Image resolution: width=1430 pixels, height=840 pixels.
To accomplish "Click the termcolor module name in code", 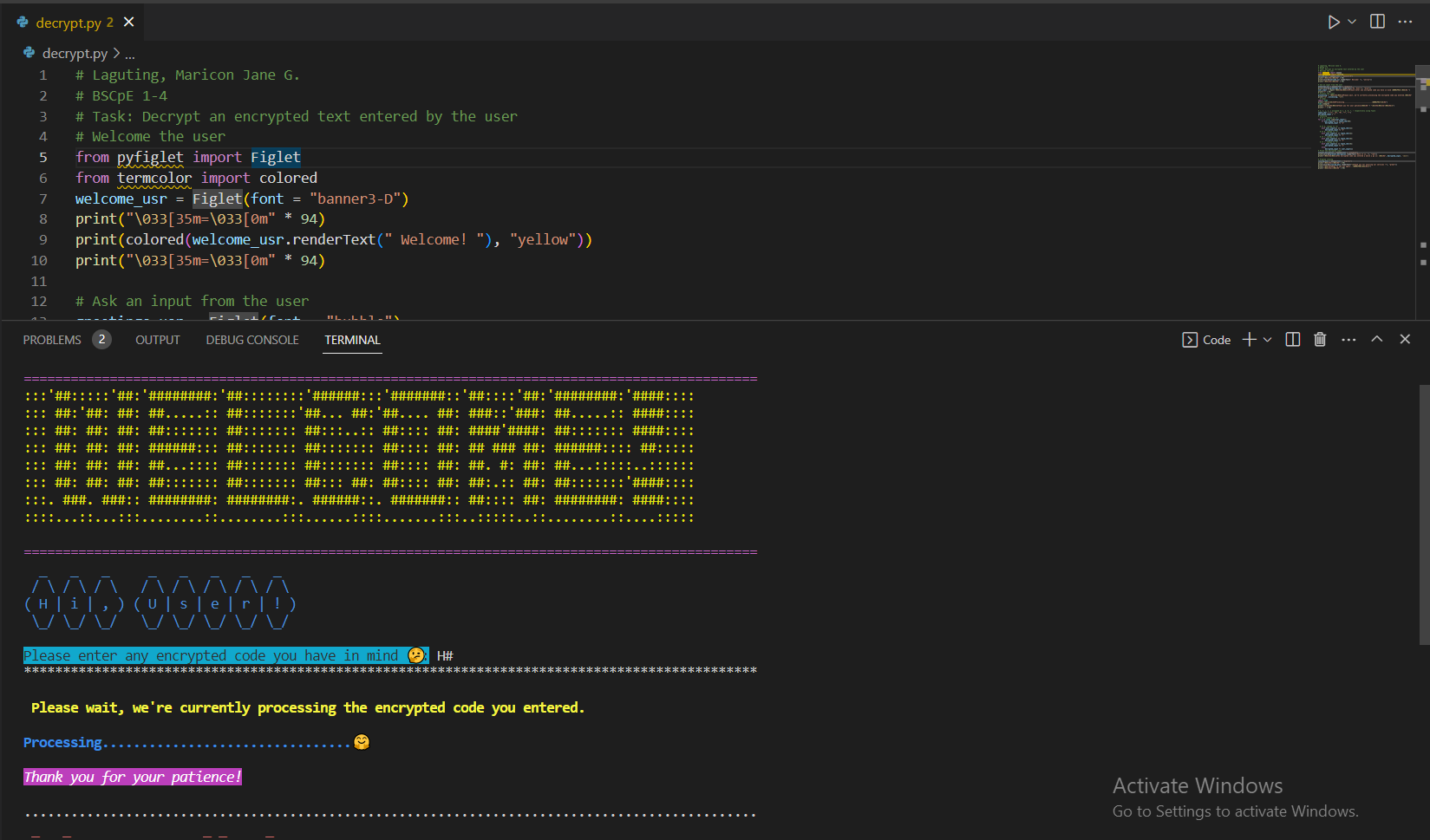I will click(x=154, y=178).
